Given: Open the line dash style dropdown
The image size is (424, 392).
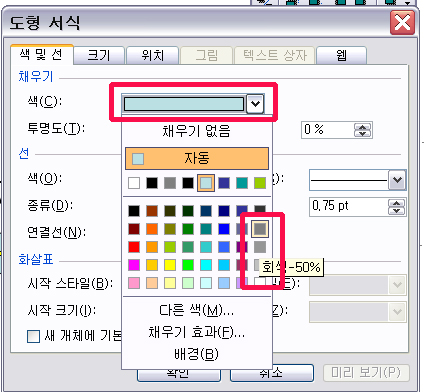Looking at the screenshot, I should (x=397, y=180).
